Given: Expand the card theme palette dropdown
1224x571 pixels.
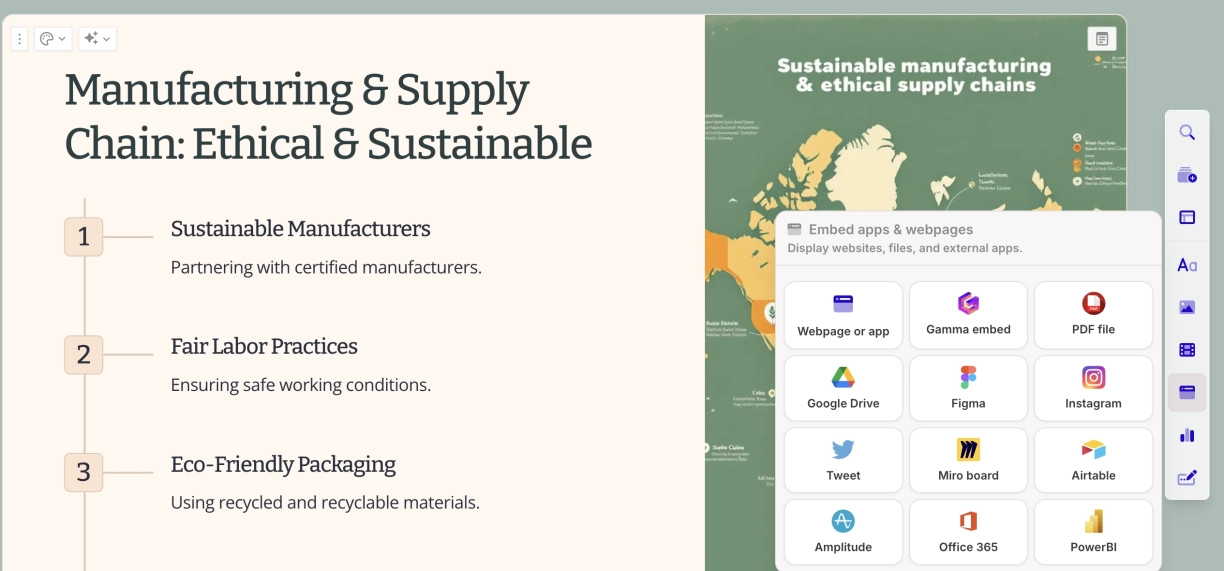Looking at the screenshot, I should click(52, 39).
